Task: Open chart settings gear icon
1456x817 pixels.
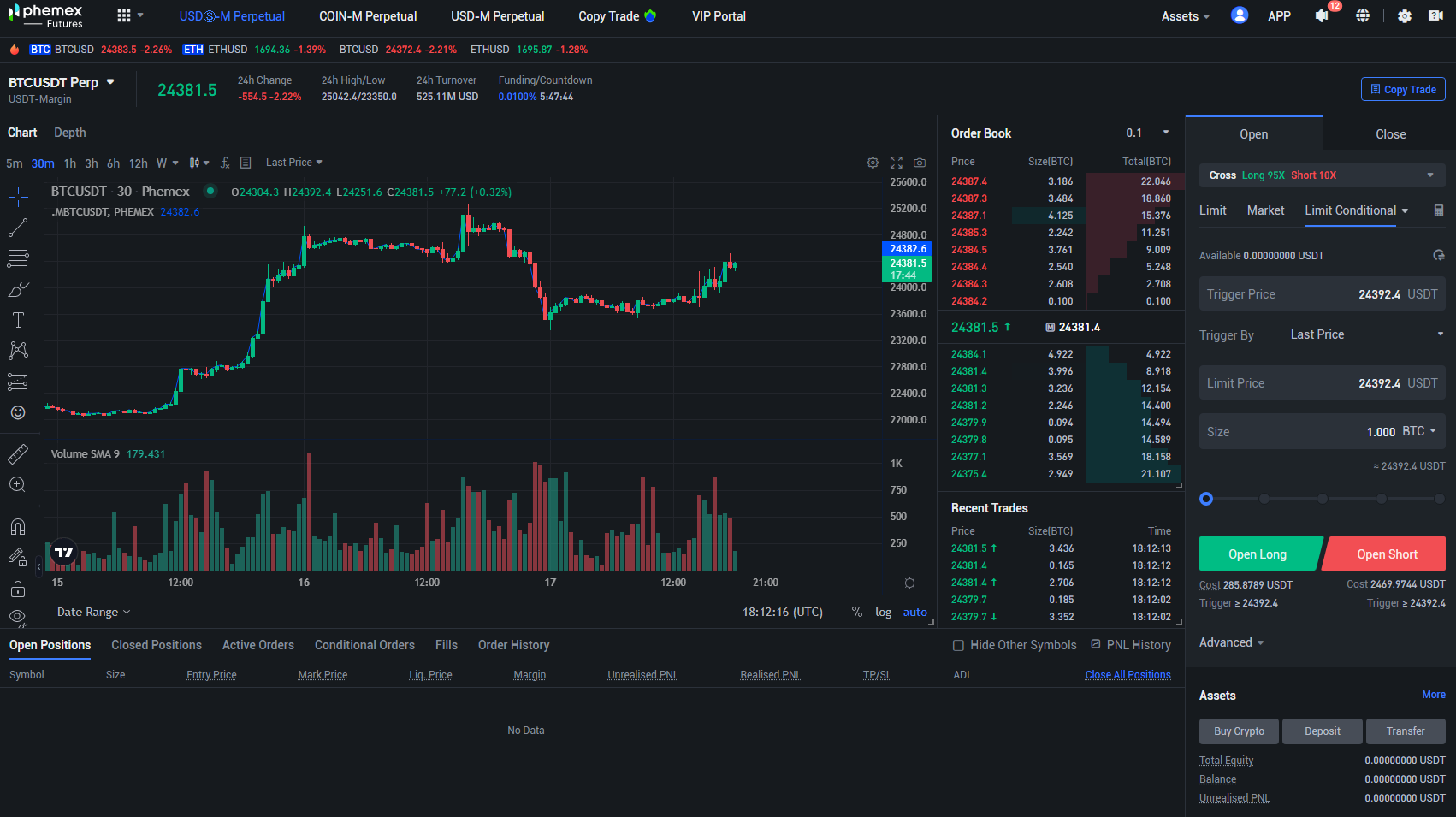Action: click(873, 163)
